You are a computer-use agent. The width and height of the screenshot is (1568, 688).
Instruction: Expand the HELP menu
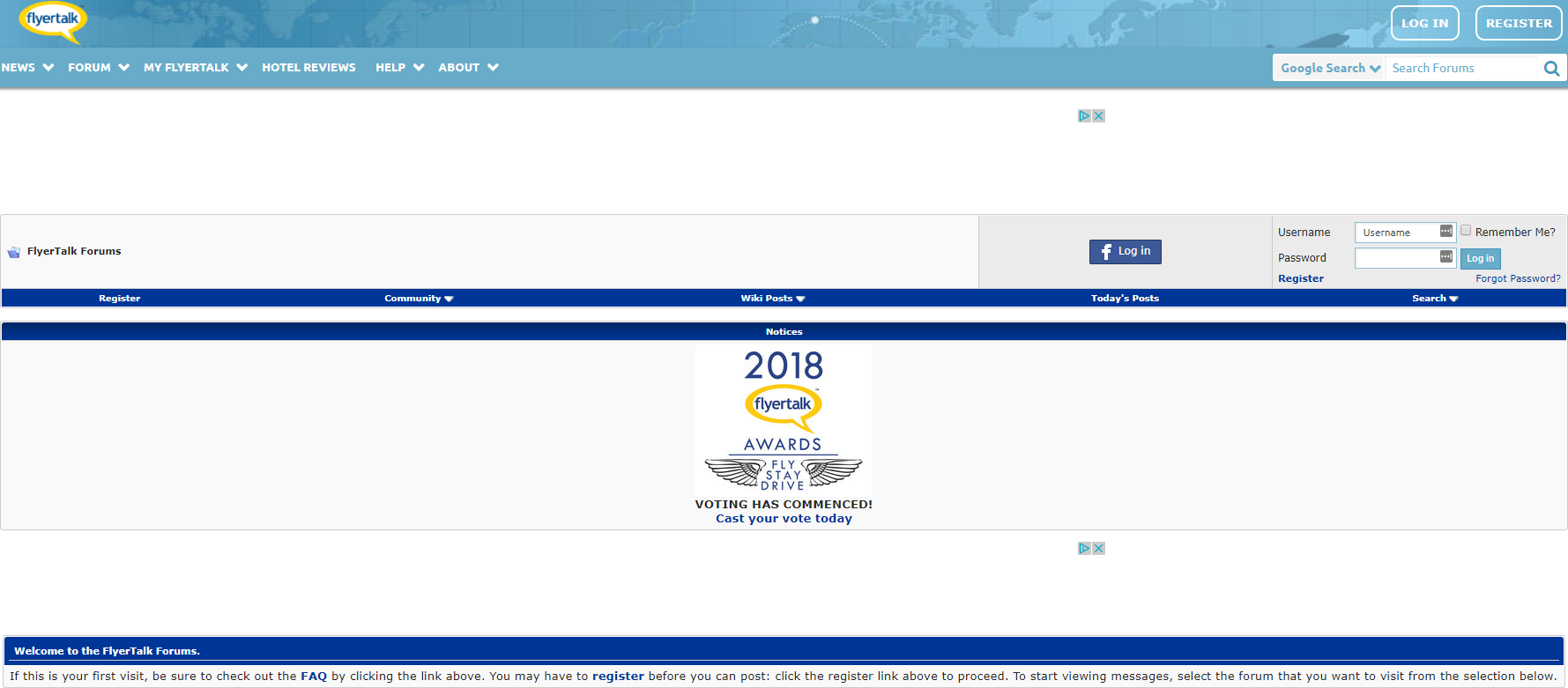pyautogui.click(x=400, y=68)
